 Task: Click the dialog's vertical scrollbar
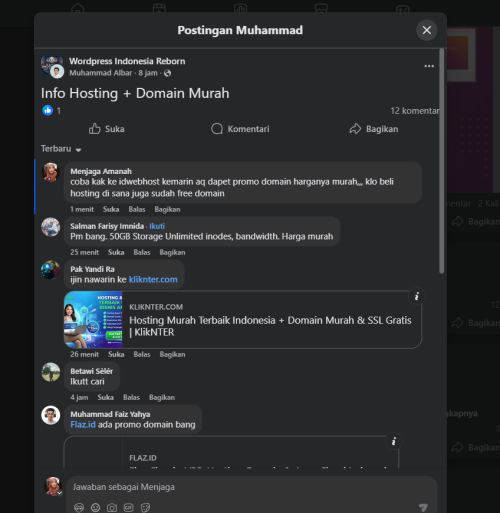click(442, 161)
